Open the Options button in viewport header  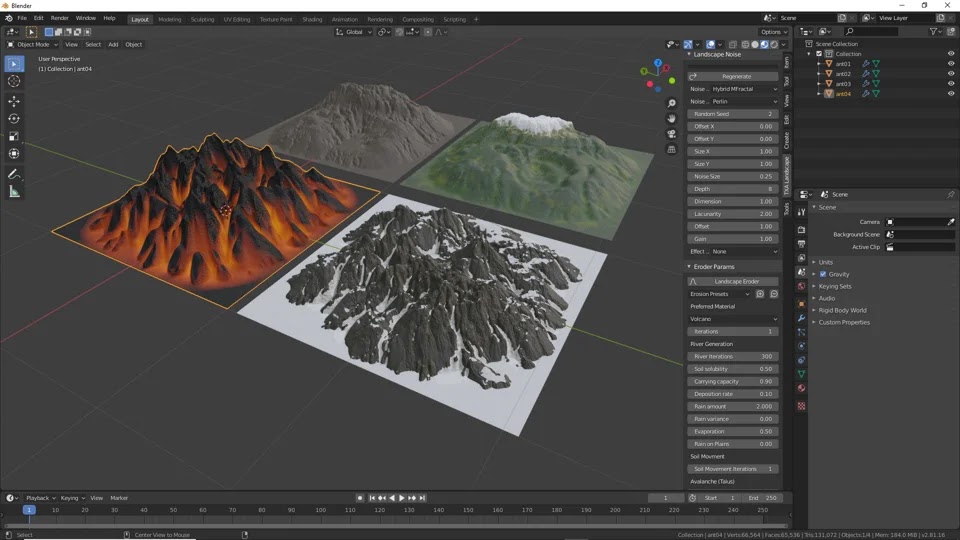point(773,32)
